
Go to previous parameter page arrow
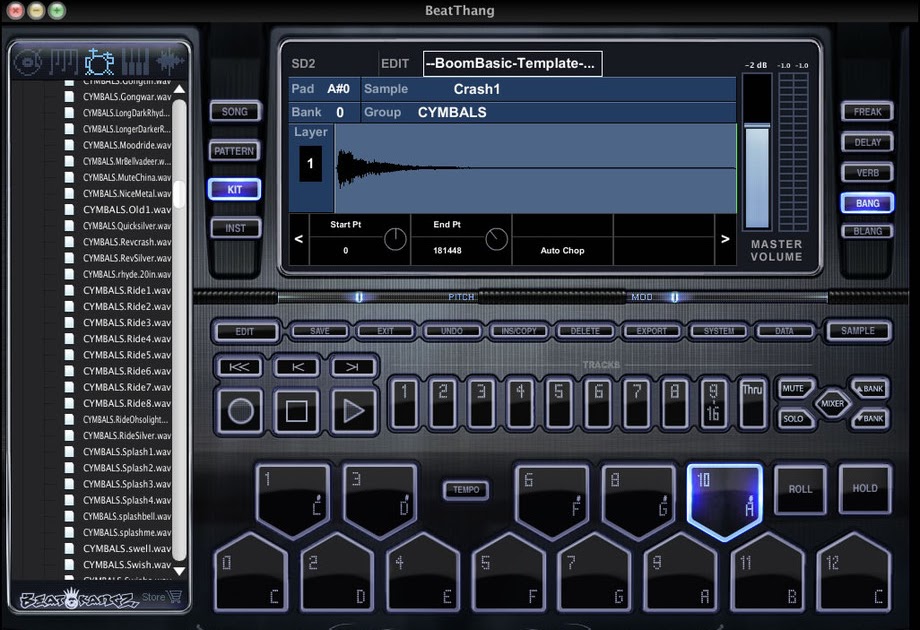pos(299,239)
